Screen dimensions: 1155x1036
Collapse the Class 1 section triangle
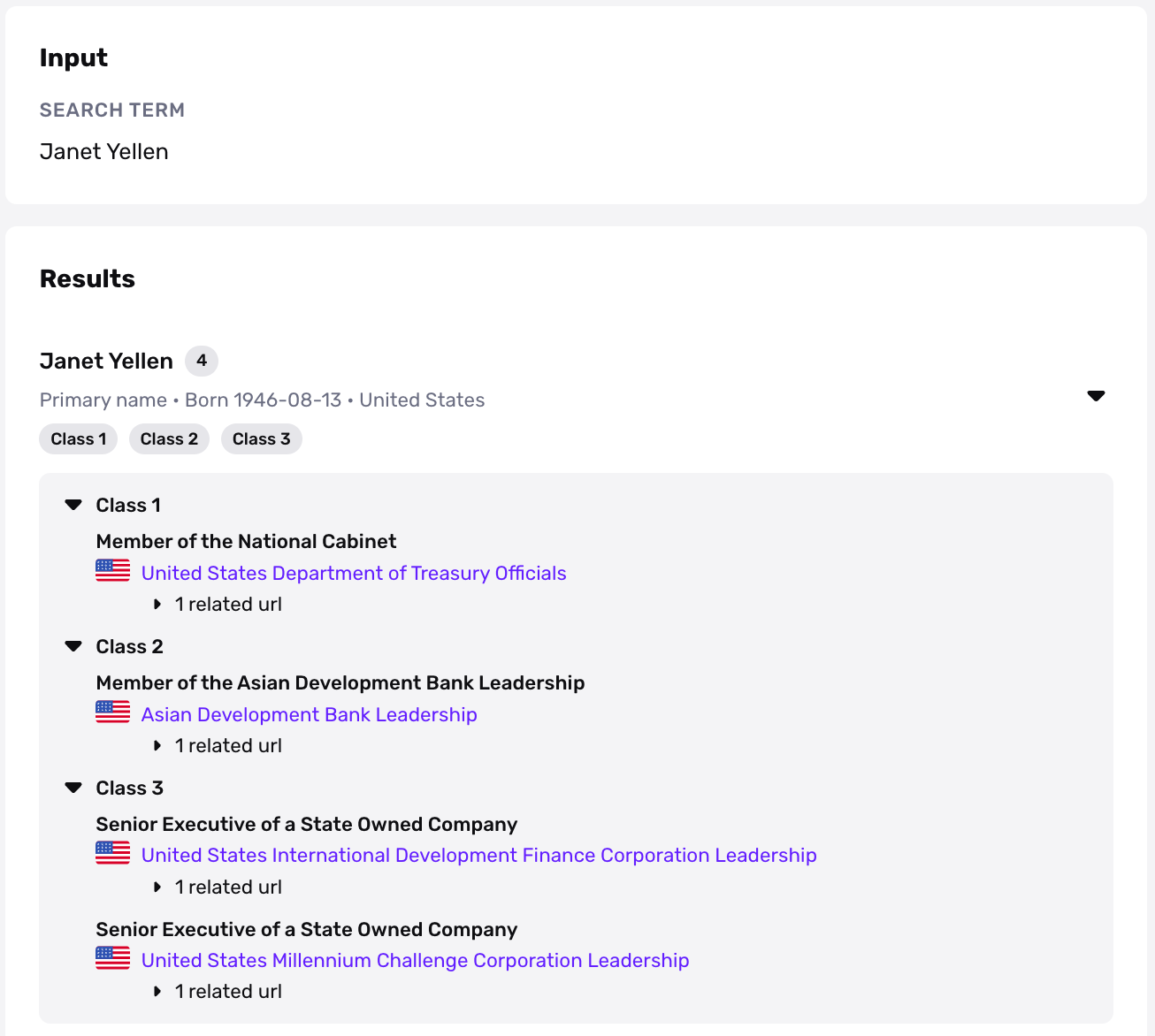pyautogui.click(x=73, y=505)
